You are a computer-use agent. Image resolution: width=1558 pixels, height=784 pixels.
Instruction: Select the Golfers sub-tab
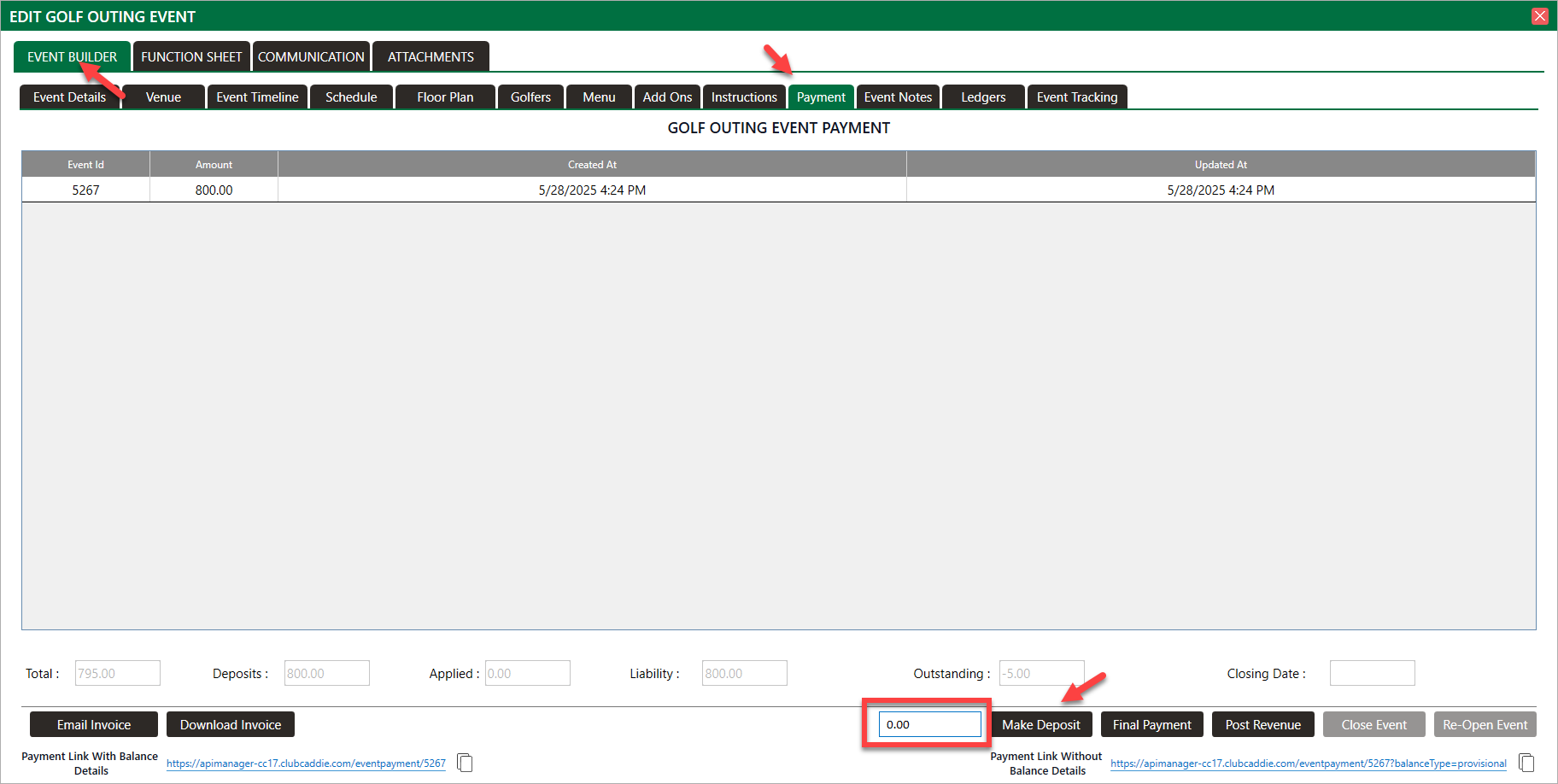click(530, 97)
